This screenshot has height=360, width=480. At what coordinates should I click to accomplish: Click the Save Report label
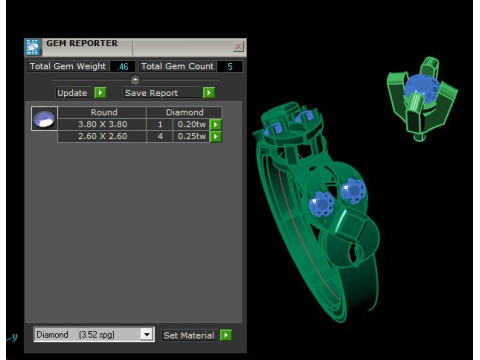(151, 93)
